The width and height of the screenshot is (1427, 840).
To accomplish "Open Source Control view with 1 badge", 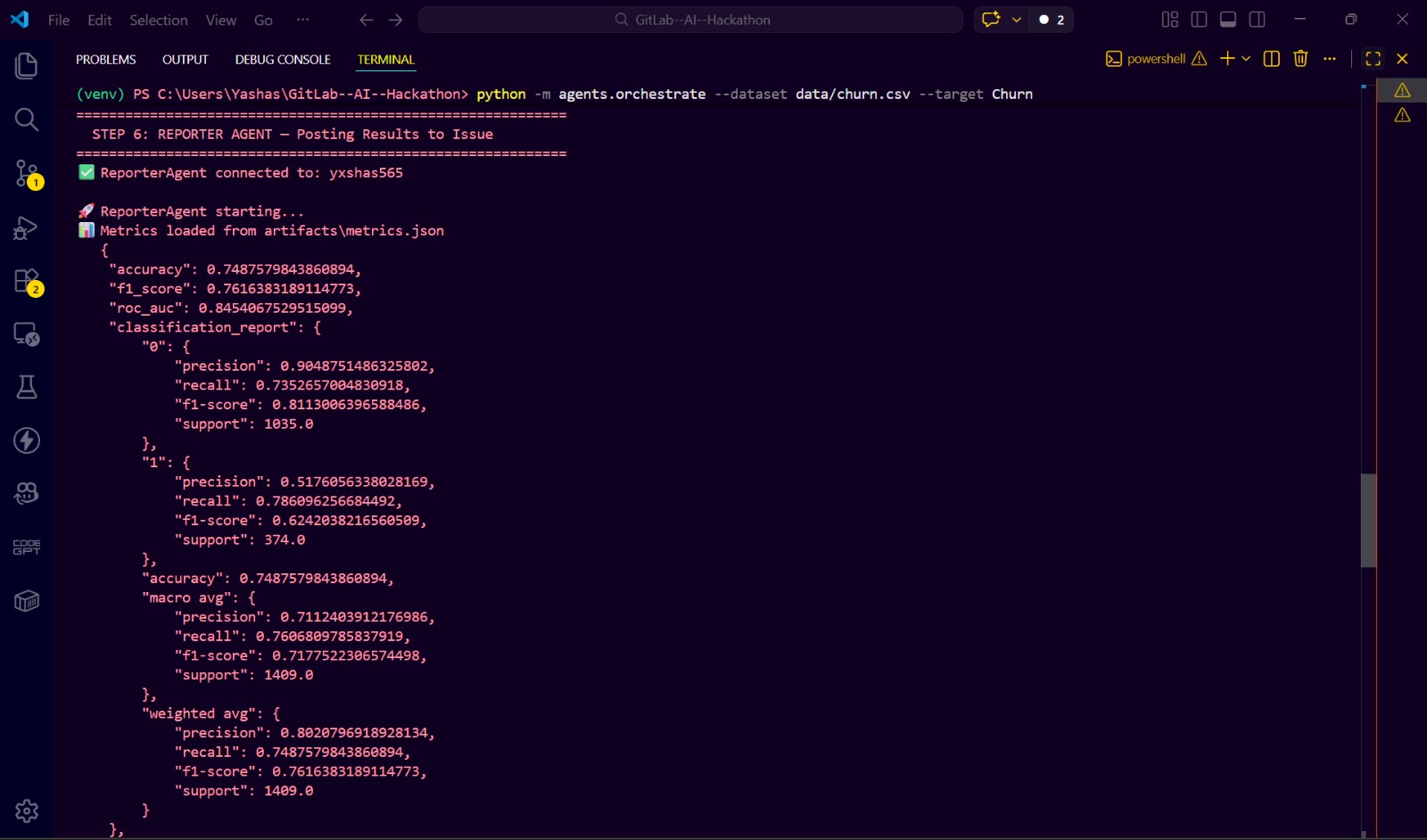I will point(27,174).
